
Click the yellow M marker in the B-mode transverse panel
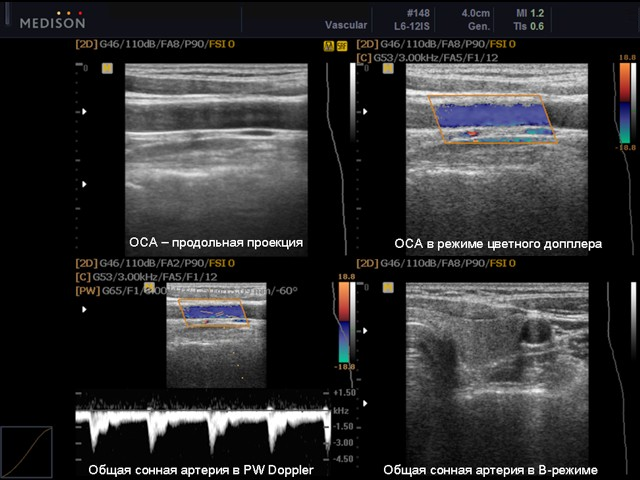pyautogui.click(x=388, y=288)
